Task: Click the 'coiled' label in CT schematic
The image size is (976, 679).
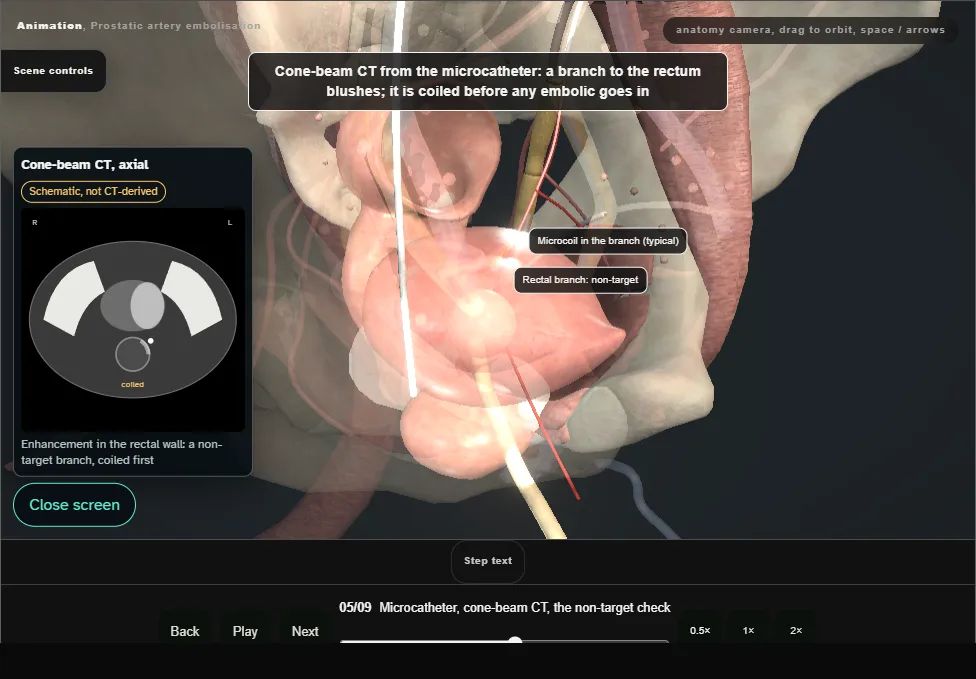Action: pyautogui.click(x=133, y=385)
